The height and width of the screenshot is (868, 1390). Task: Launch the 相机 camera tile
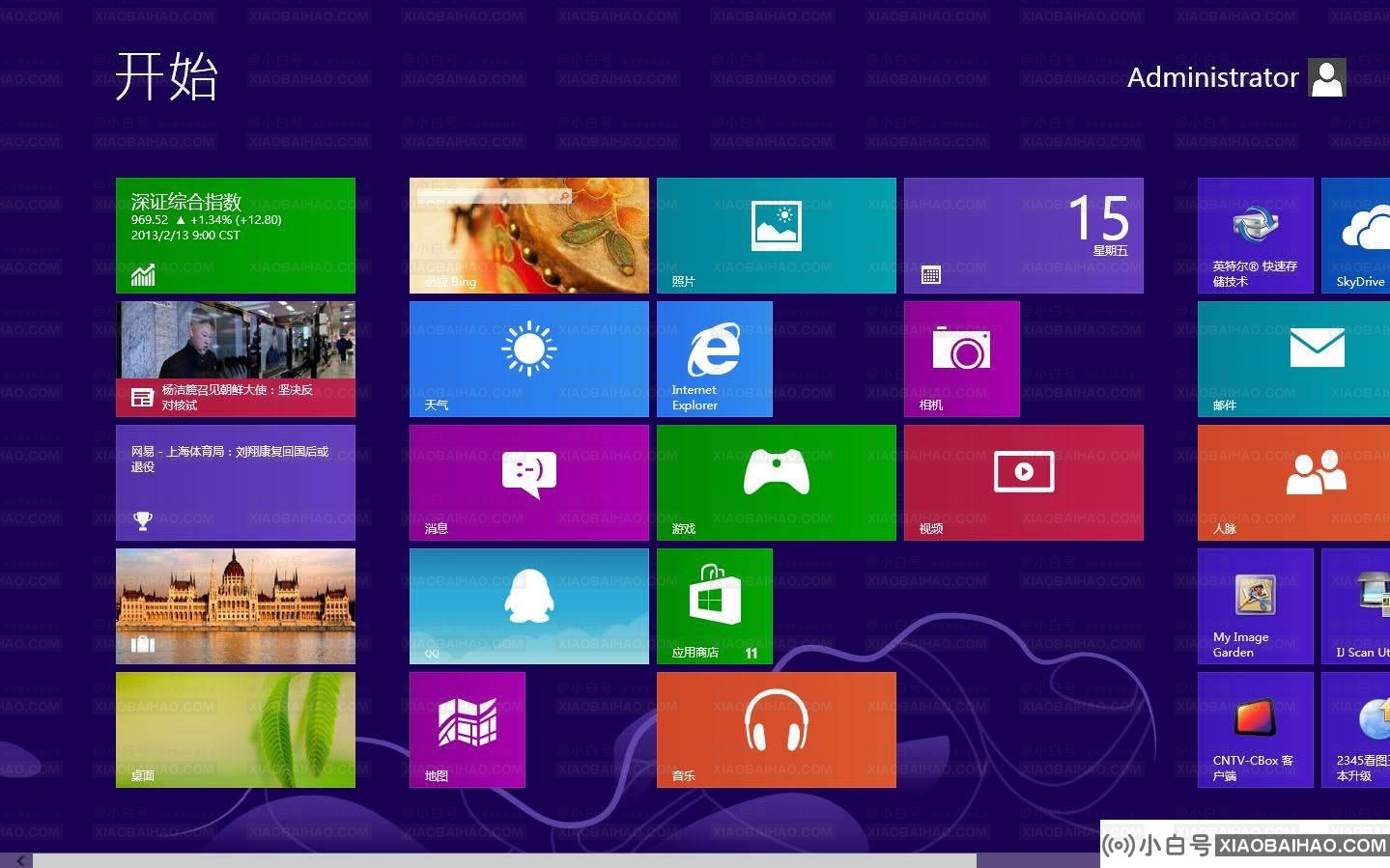click(x=962, y=359)
